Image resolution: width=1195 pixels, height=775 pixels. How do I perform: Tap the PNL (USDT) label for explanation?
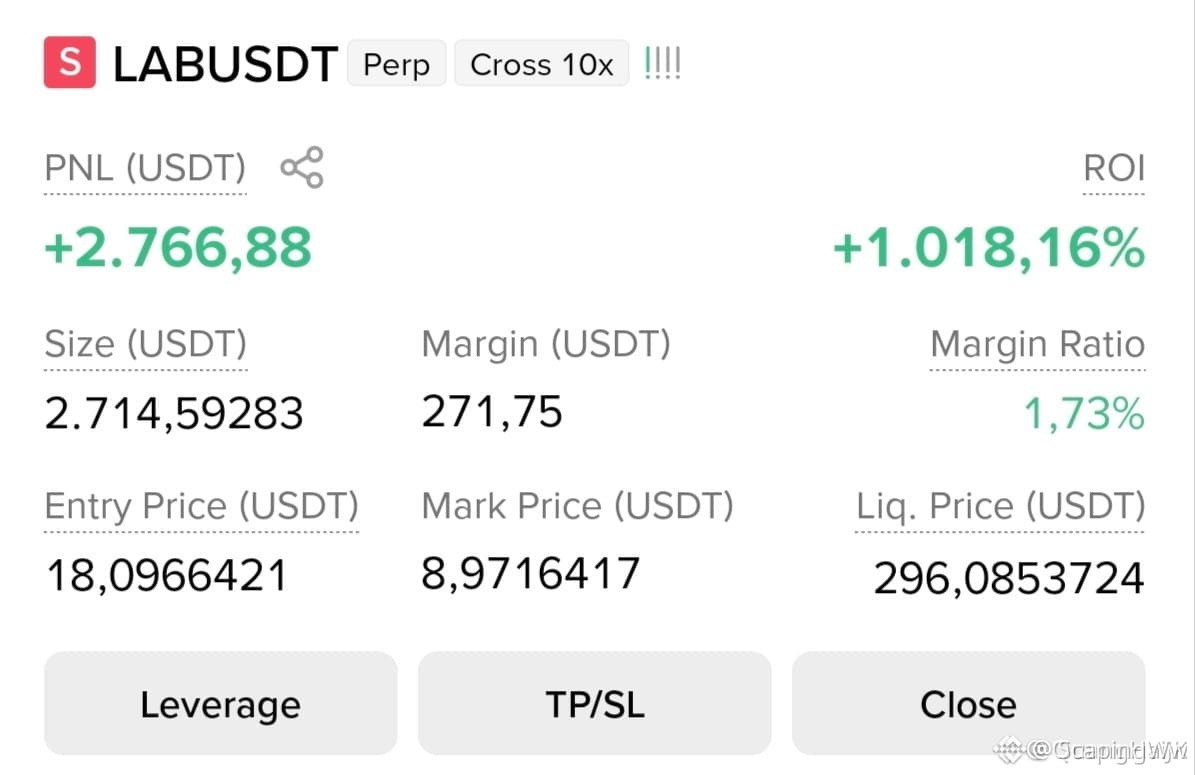145,168
